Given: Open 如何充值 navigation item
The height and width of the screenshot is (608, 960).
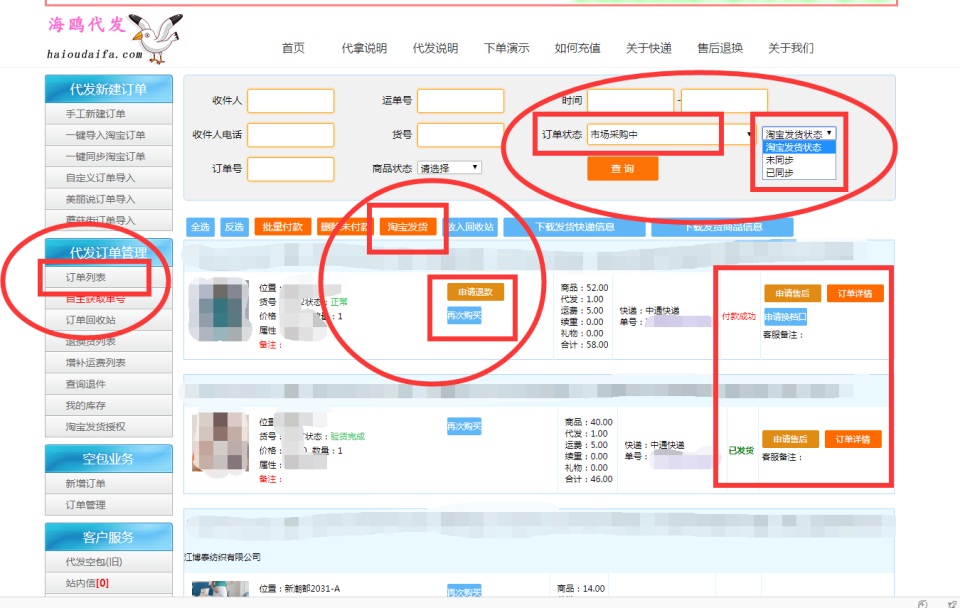Looking at the screenshot, I should click(x=578, y=48).
